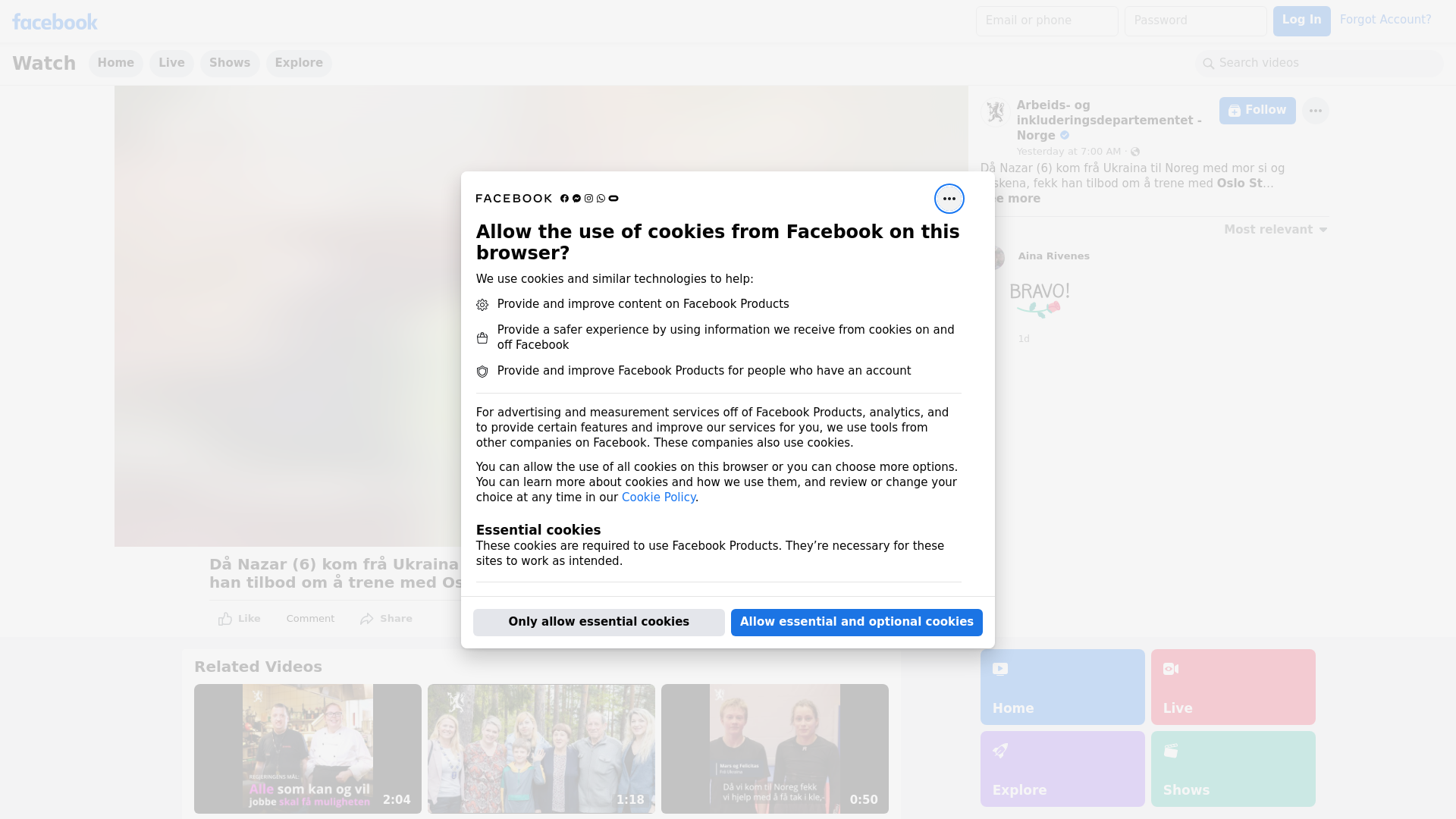Open the three-dots menu in cookie dialog

coord(949,199)
